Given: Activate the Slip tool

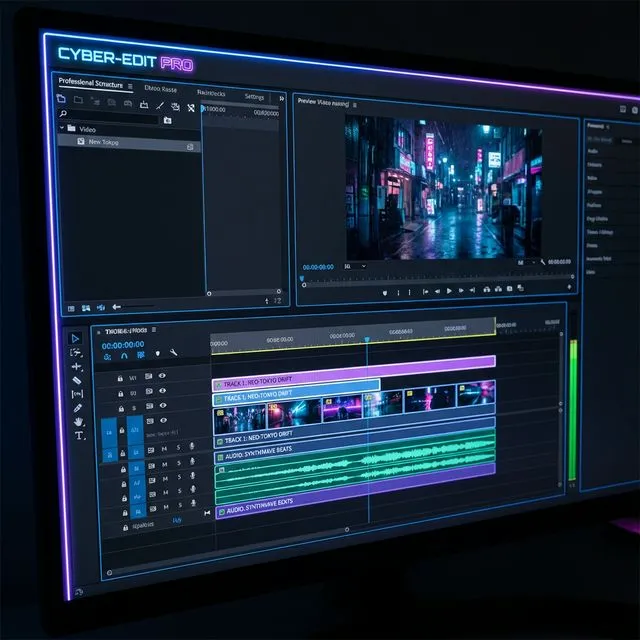Looking at the screenshot, I should point(77,394).
